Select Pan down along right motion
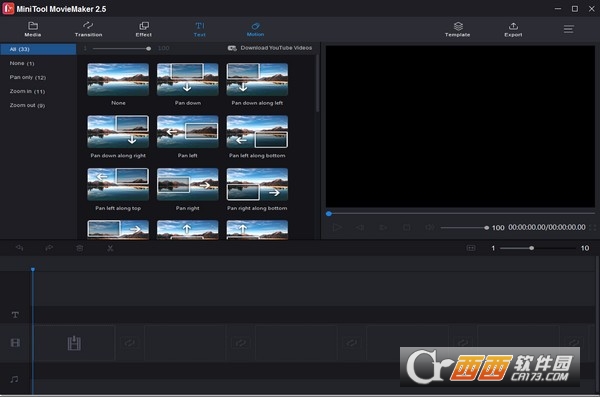600x397 pixels. pos(118,132)
